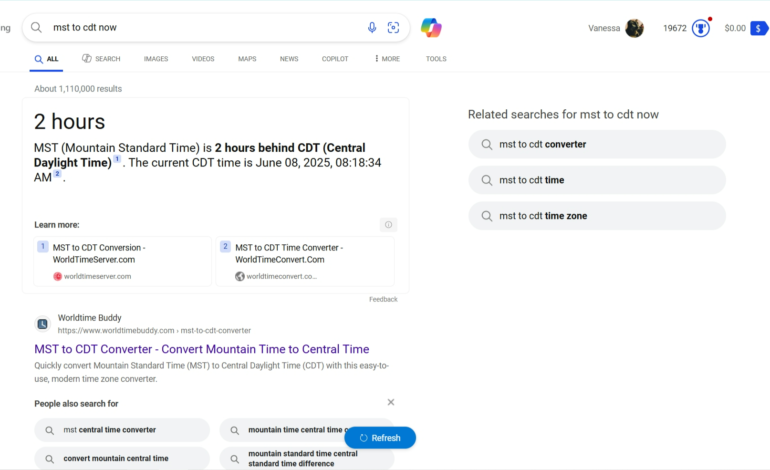Click the Worldtime Buddy site favicon
This screenshot has width=770, height=470.
click(x=43, y=324)
